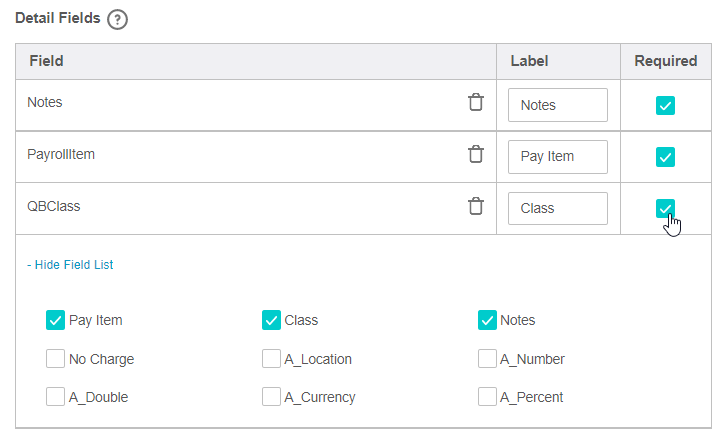Collapse the list using Hide Field List
Screen dimensions: 723x439
[x=70, y=265]
